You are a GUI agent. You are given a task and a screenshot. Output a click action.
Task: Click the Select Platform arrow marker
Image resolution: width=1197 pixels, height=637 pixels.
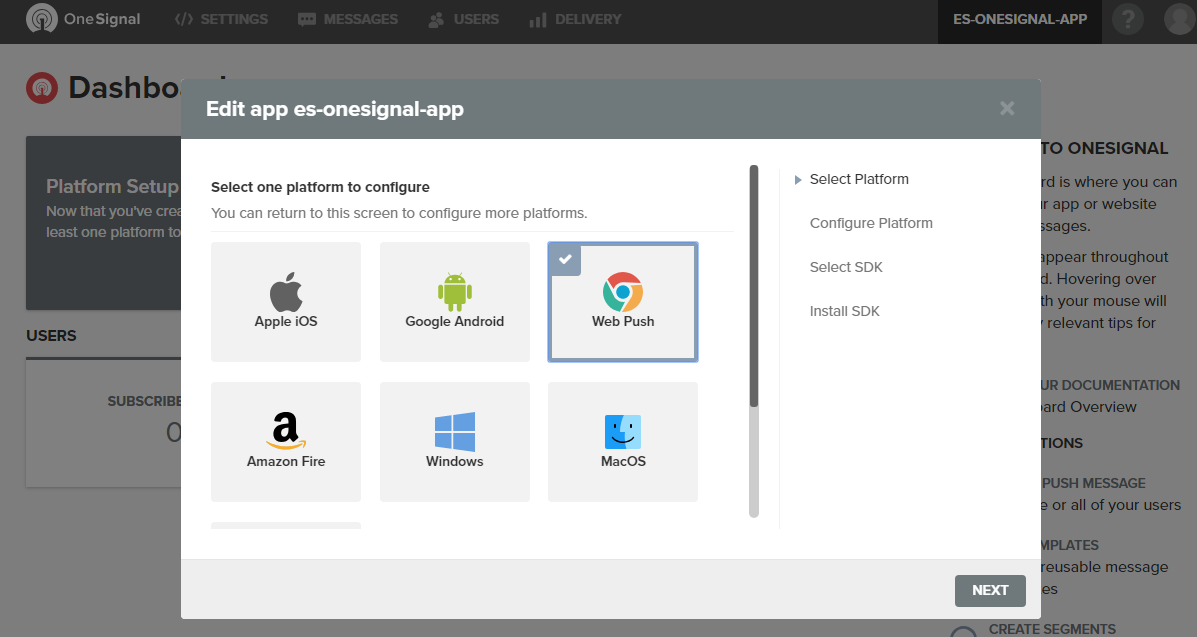pyautogui.click(x=798, y=180)
